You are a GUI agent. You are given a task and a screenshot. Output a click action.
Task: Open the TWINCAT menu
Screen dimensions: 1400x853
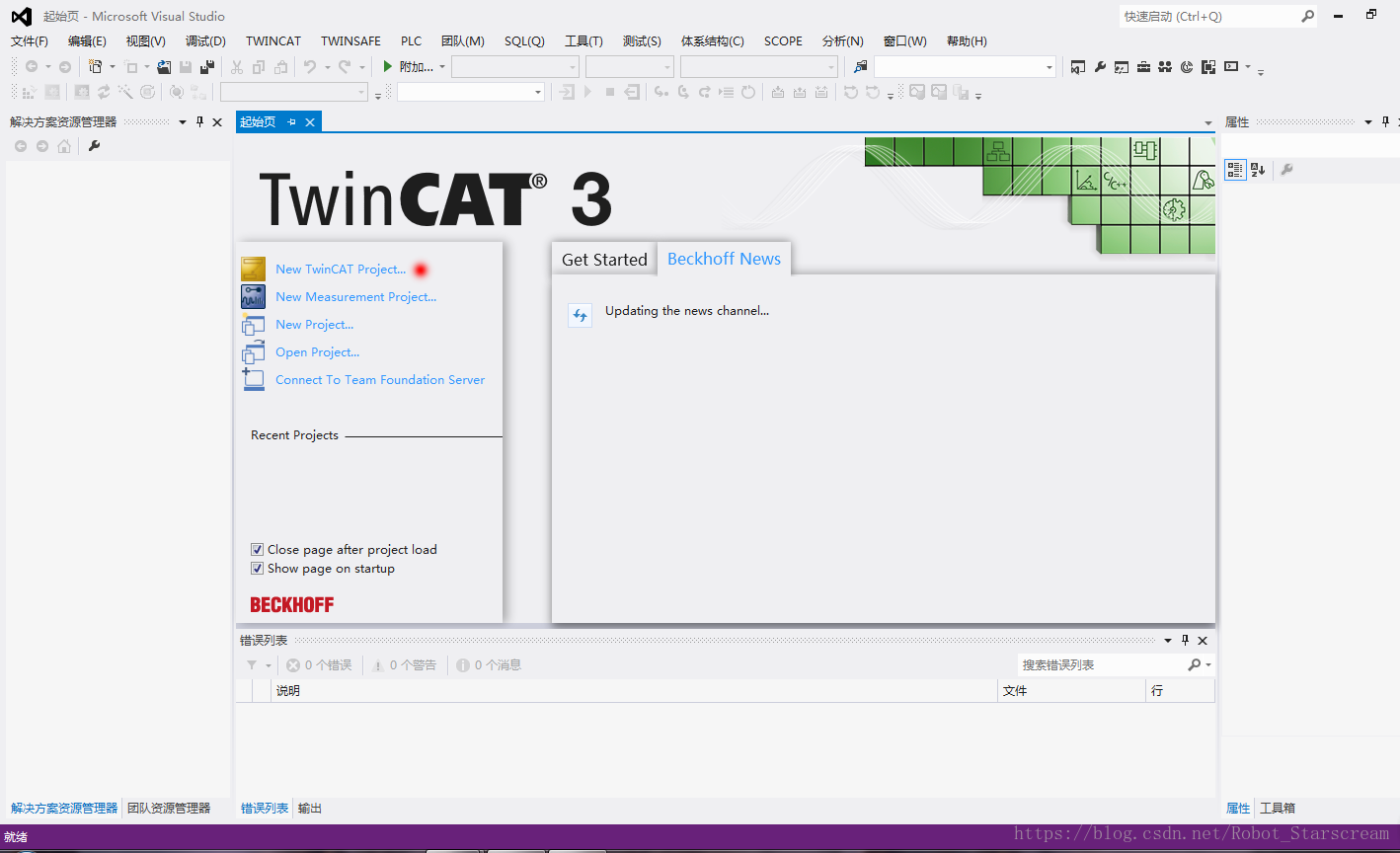click(273, 41)
